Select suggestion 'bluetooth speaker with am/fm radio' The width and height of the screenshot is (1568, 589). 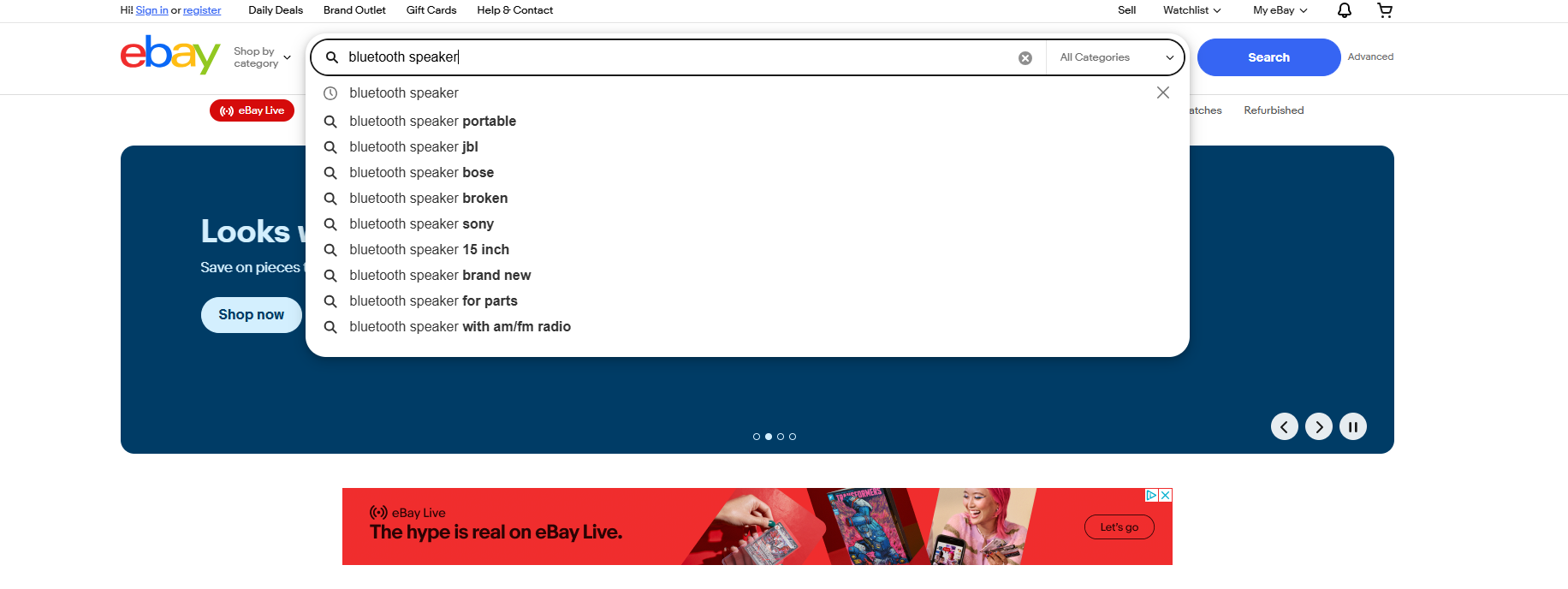coord(460,327)
